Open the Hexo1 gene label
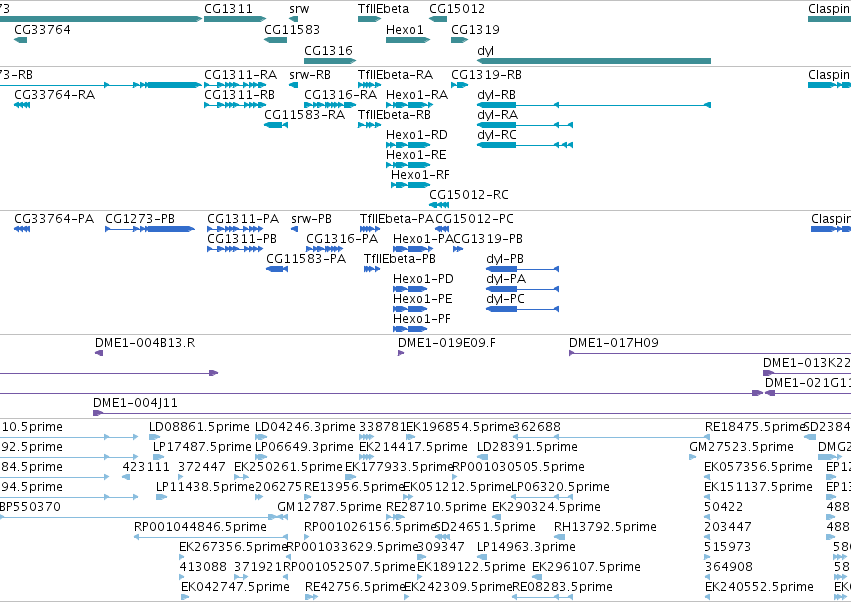 (x=404, y=29)
